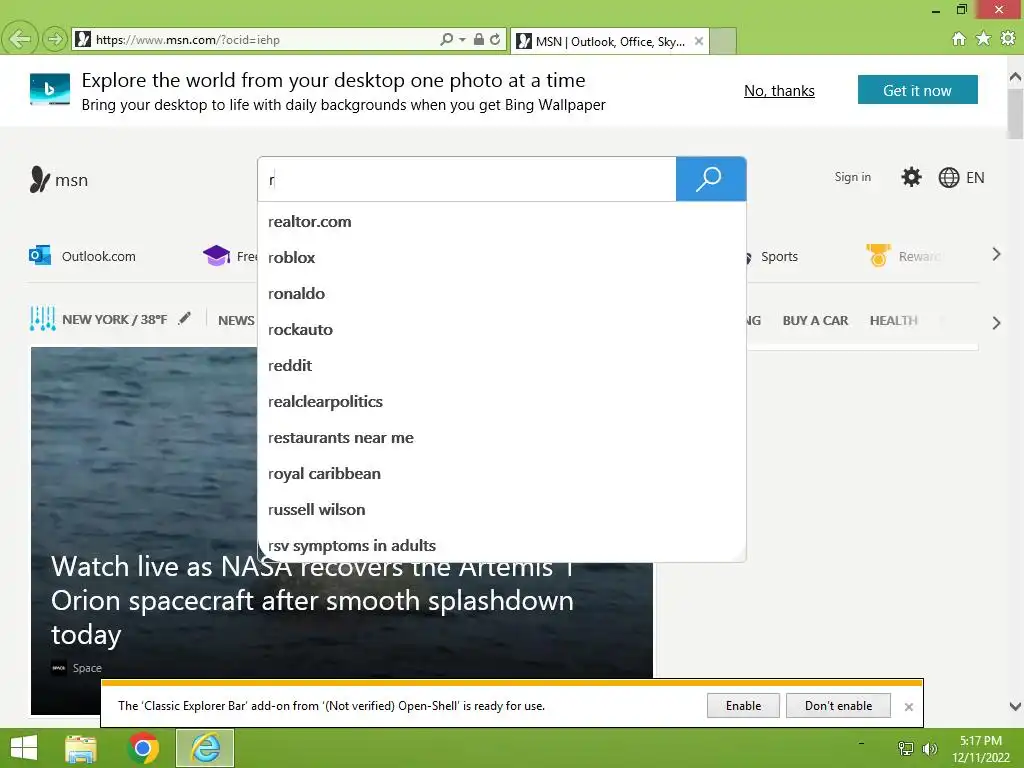The image size is (1024, 768).
Task: Click the volume speaker tray icon
Action: pyautogui.click(x=930, y=748)
